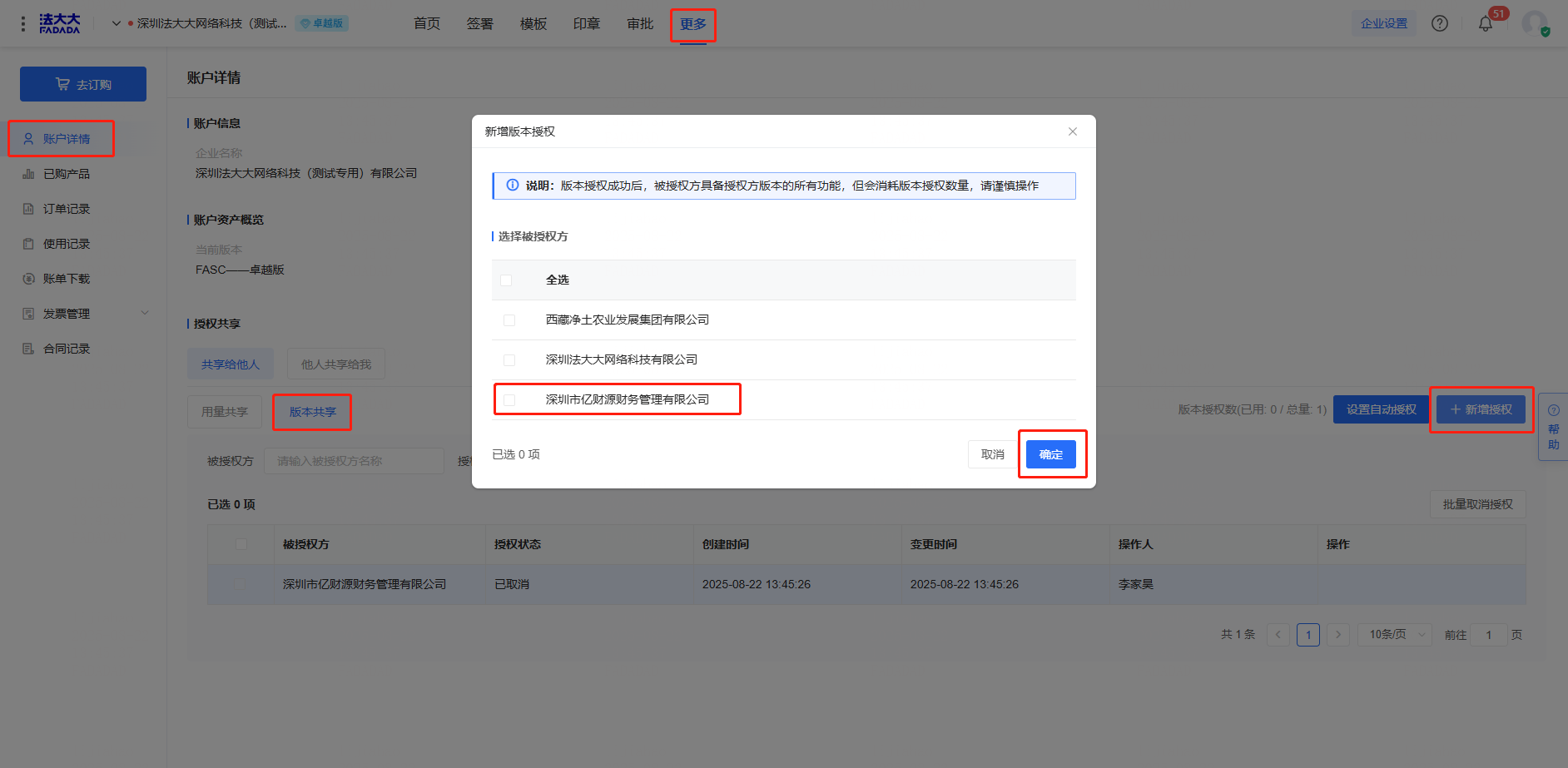Close the 新增版本授权 dialog with X
This screenshot has width=1568, height=768.
coord(1073,131)
